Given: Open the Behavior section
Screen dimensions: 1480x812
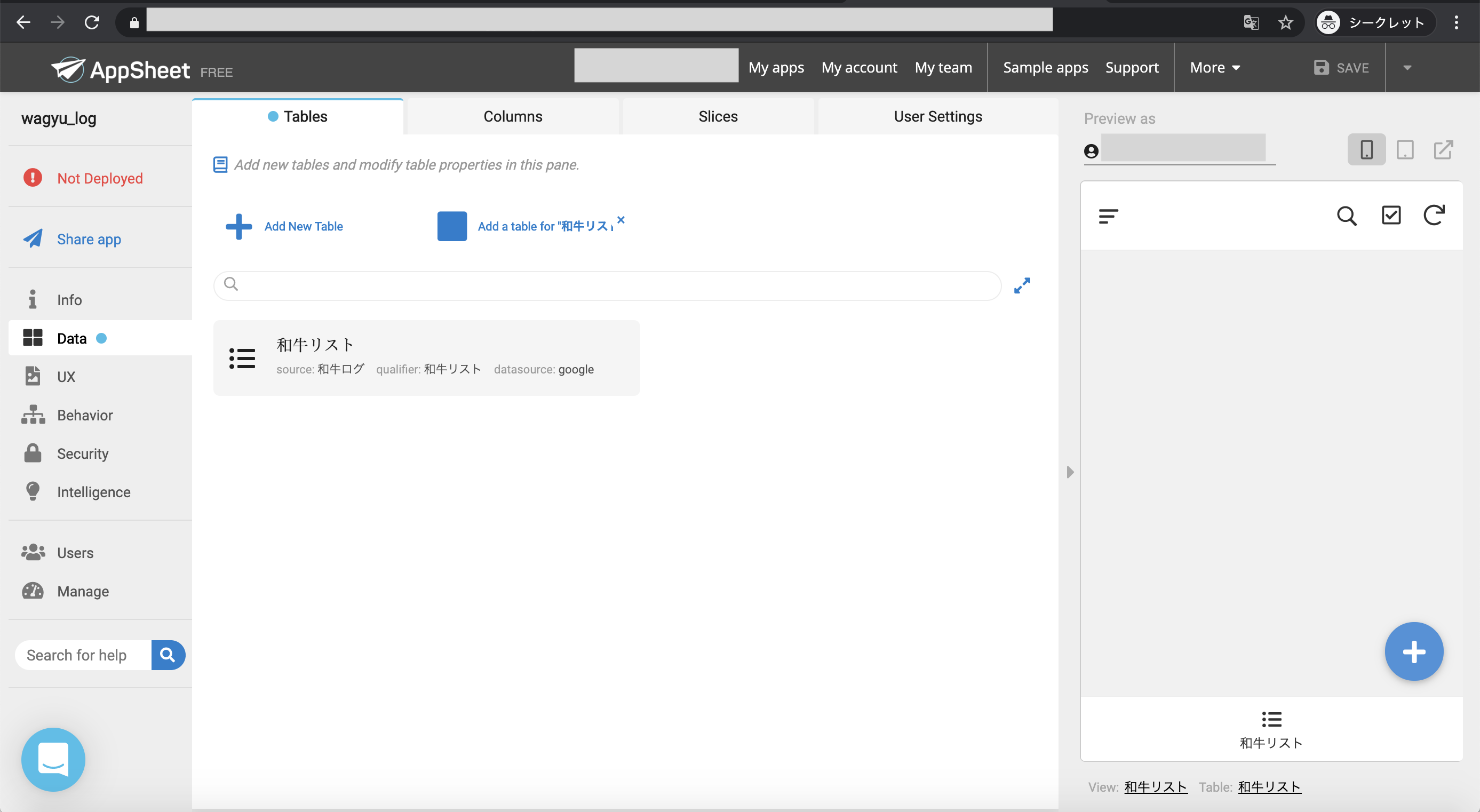Looking at the screenshot, I should [x=84, y=415].
